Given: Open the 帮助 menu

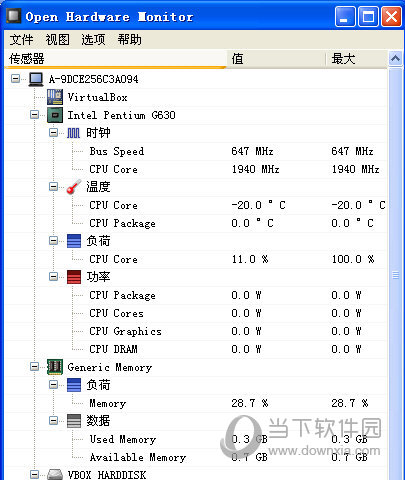Looking at the screenshot, I should (129, 40).
